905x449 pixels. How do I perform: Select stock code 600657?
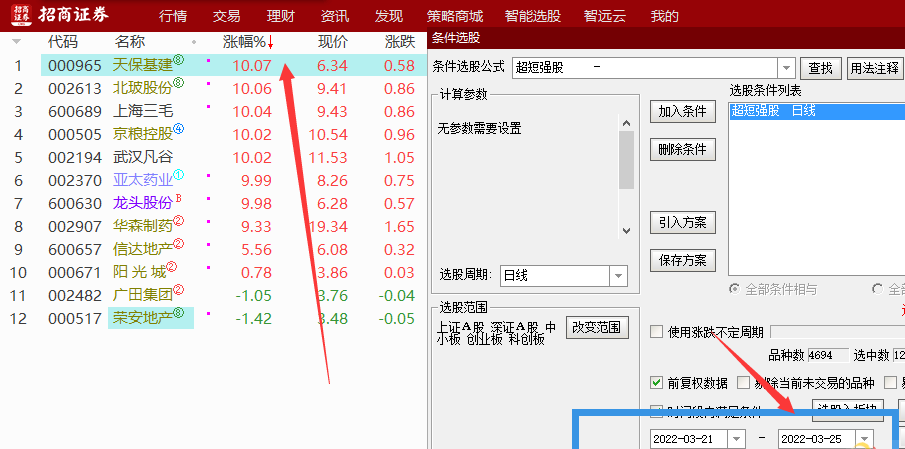coord(75,249)
